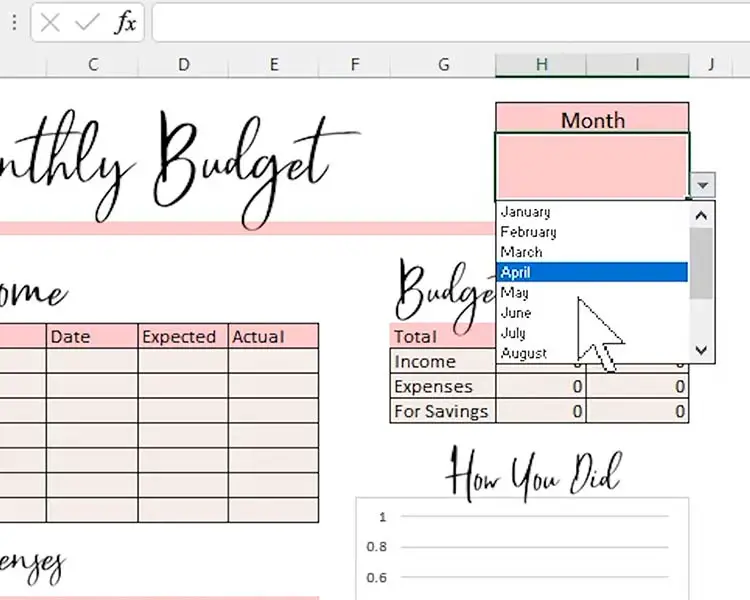
Task: Choose June from the month list
Action: click(592, 313)
